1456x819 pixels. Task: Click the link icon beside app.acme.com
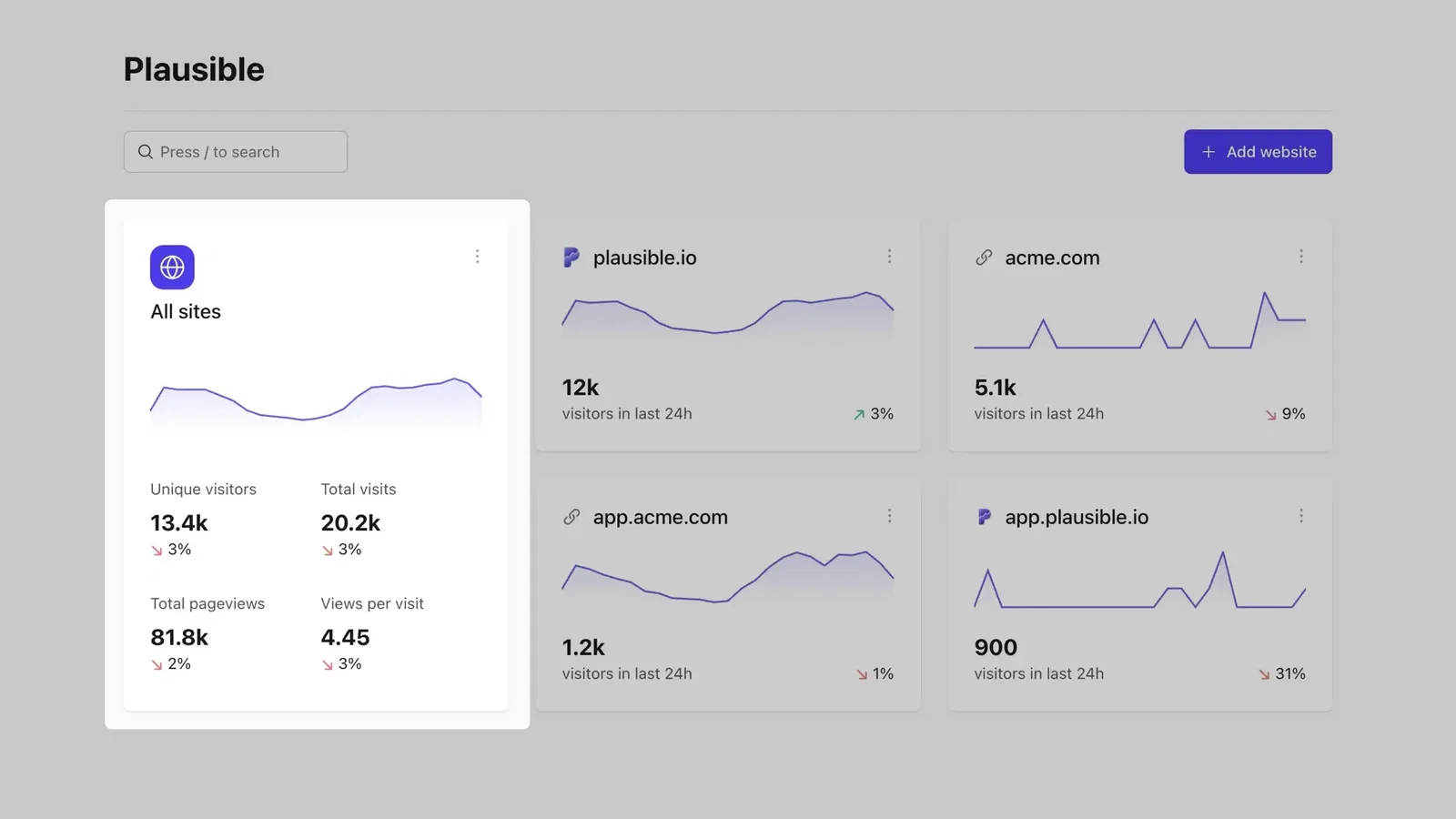tap(571, 517)
